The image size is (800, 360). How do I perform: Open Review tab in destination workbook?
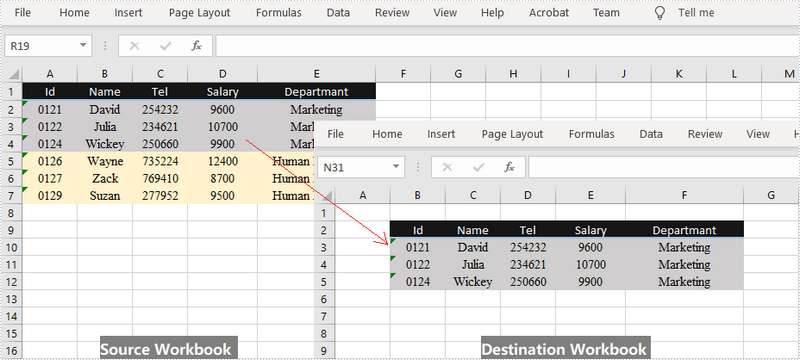point(705,134)
